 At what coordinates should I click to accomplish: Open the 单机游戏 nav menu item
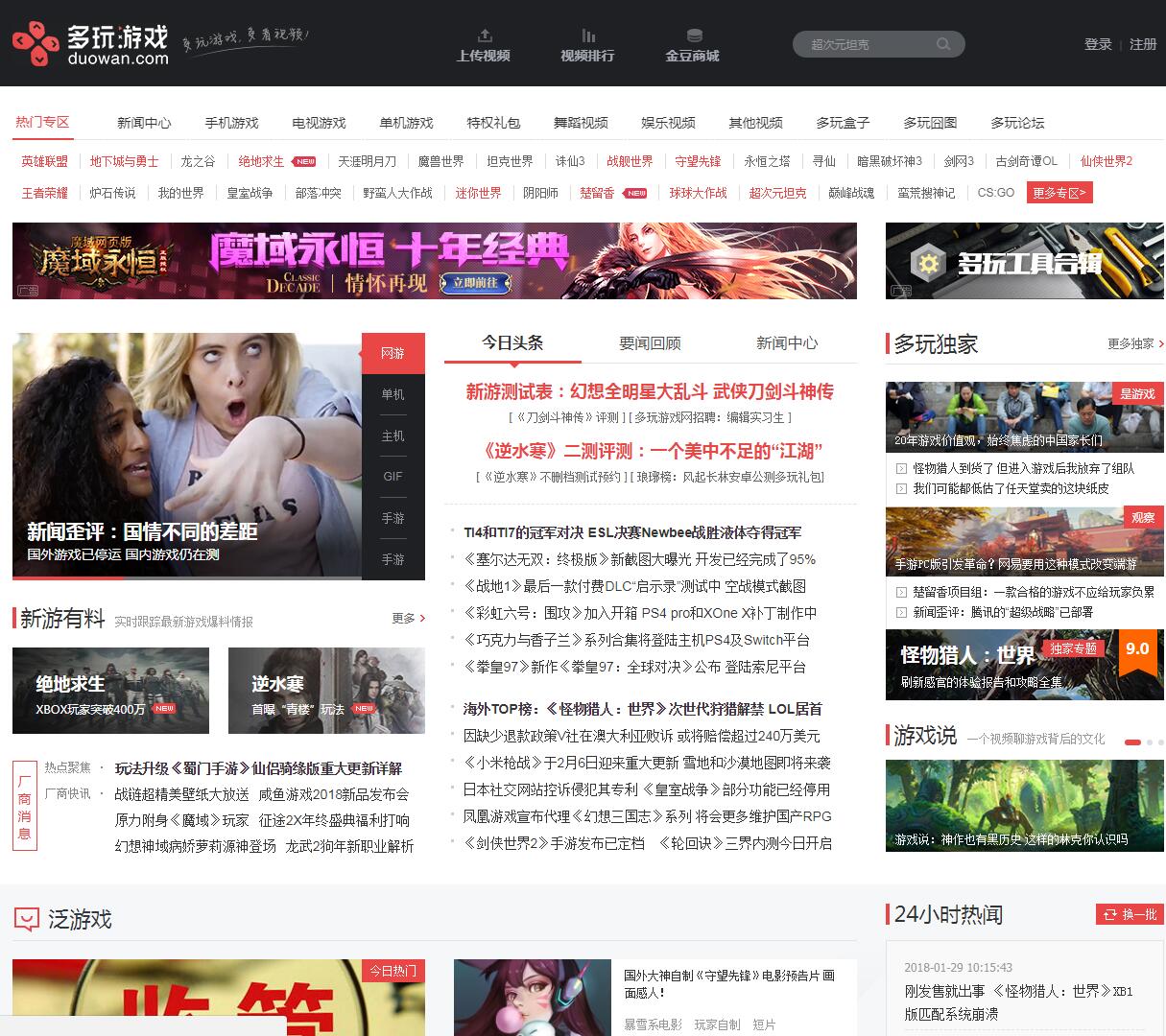[x=406, y=123]
